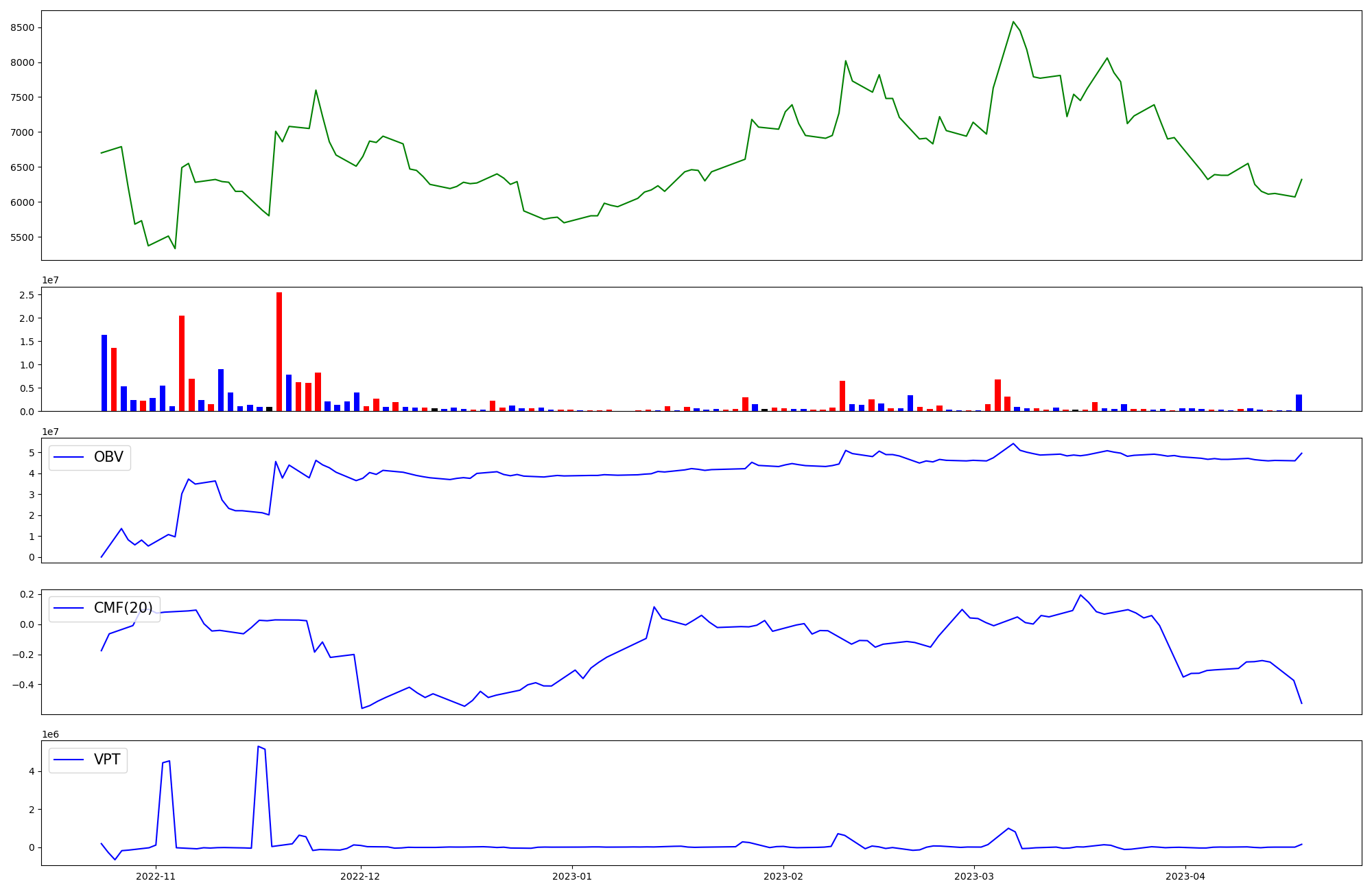
Task: Click the 5500 price axis tick
Action: pyautogui.click(x=23, y=237)
